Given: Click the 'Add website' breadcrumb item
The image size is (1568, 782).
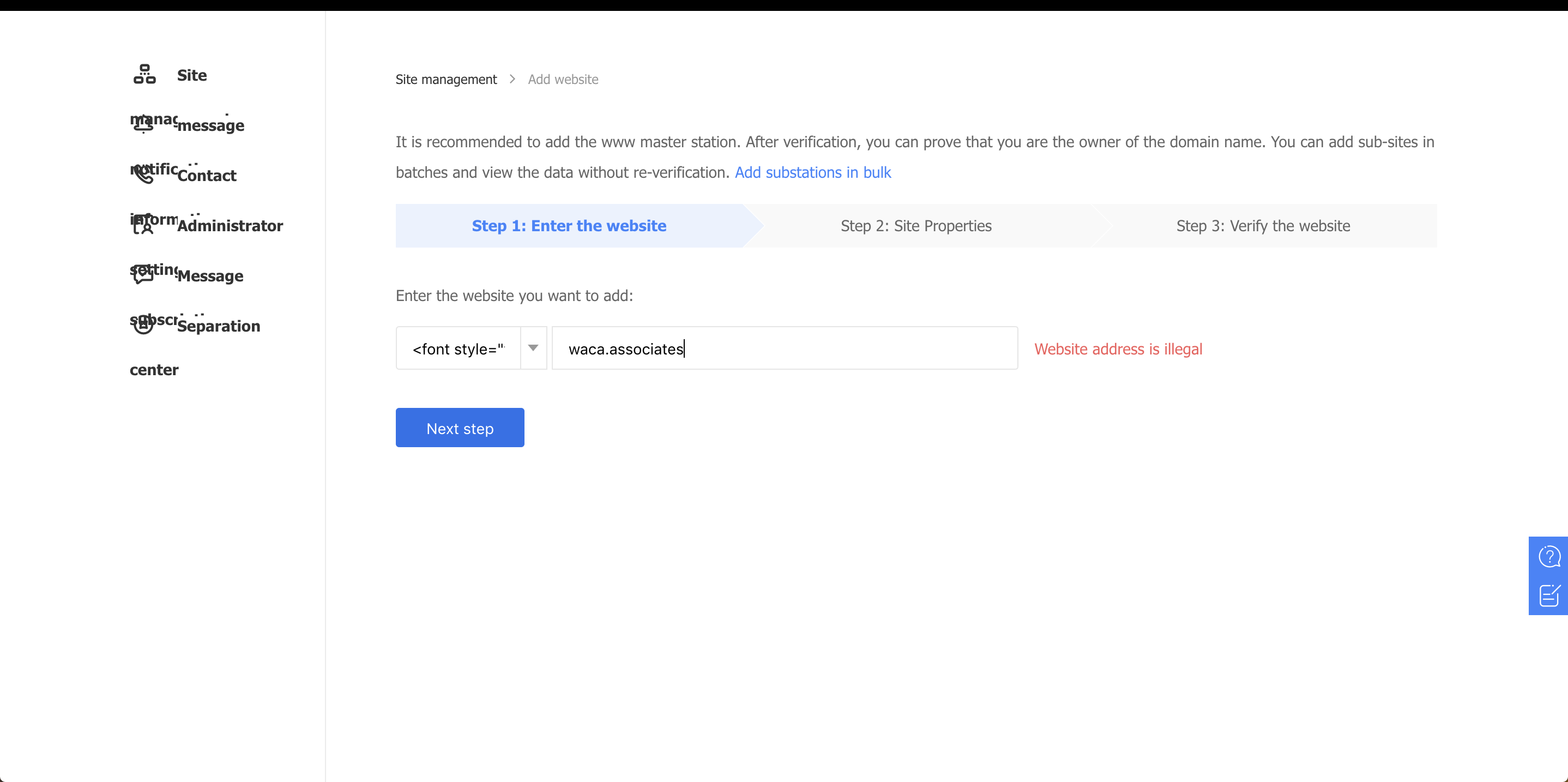Looking at the screenshot, I should point(563,79).
